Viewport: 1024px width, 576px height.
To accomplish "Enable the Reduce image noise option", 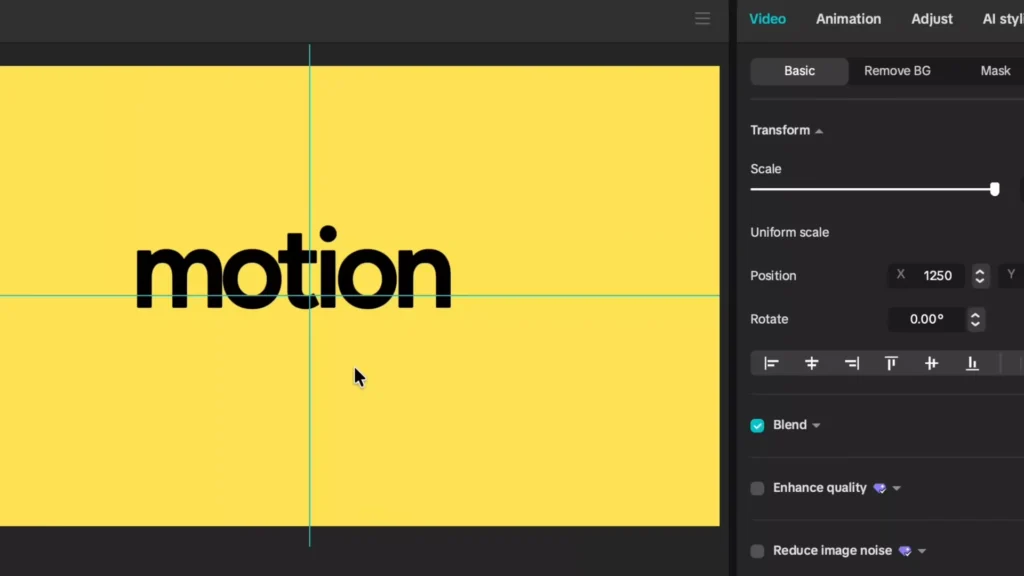I will 757,550.
